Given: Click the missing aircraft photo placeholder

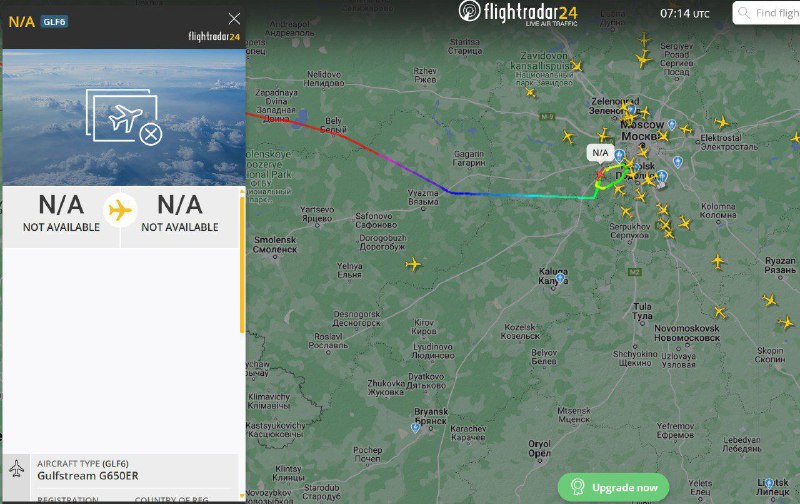Looking at the screenshot, I should pos(124,117).
